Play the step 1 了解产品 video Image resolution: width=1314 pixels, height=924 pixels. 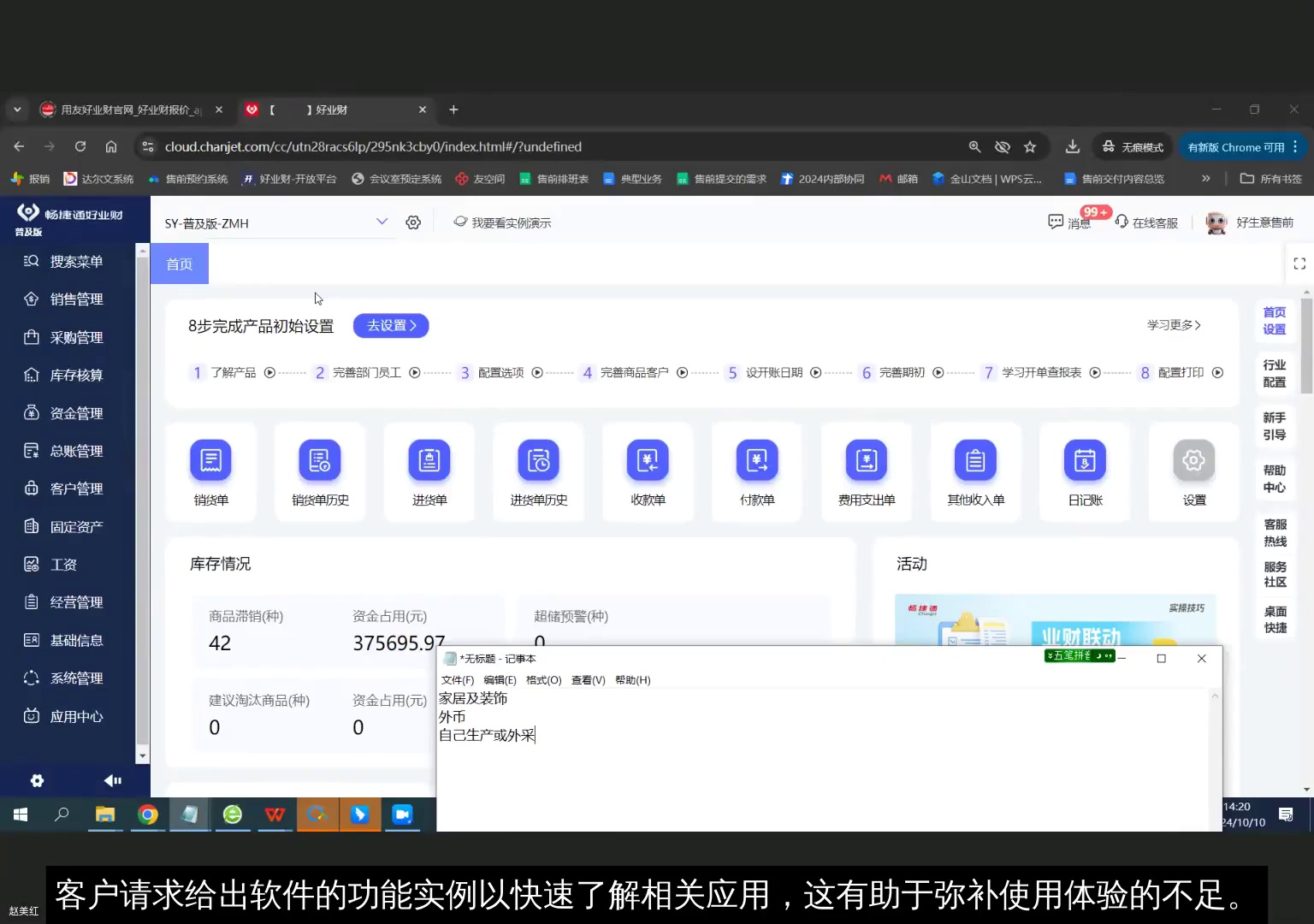269,373
